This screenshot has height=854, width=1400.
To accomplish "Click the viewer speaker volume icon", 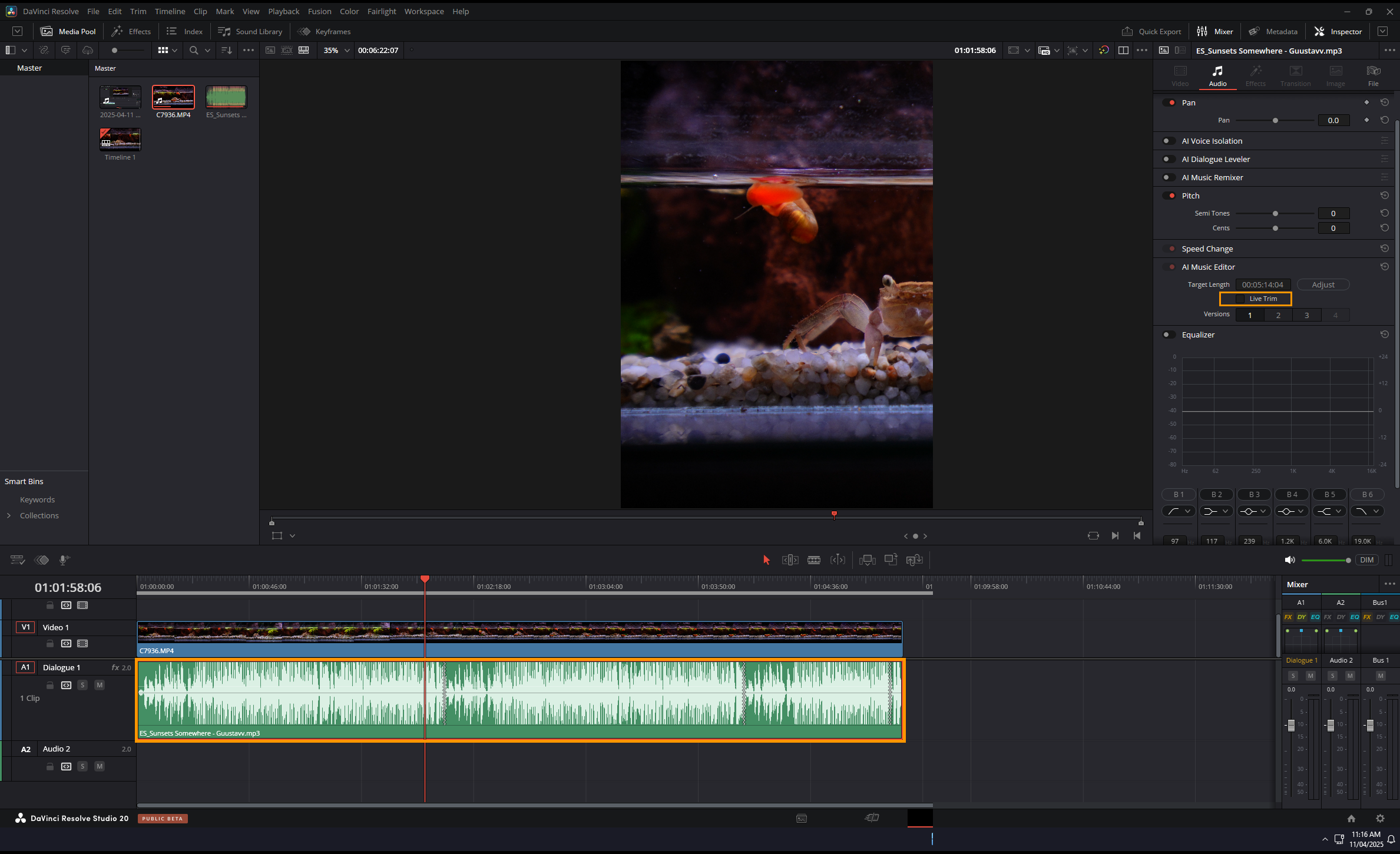I will (1290, 560).
